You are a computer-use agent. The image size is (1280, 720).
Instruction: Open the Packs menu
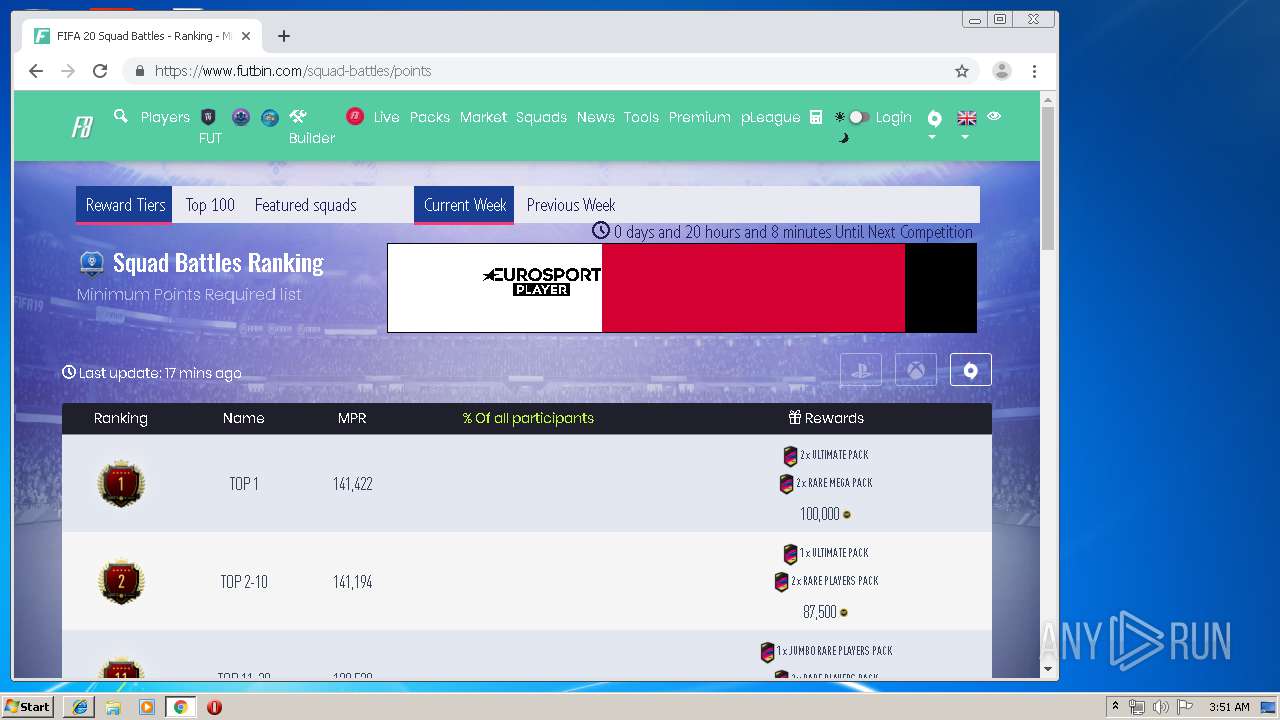[x=430, y=117]
